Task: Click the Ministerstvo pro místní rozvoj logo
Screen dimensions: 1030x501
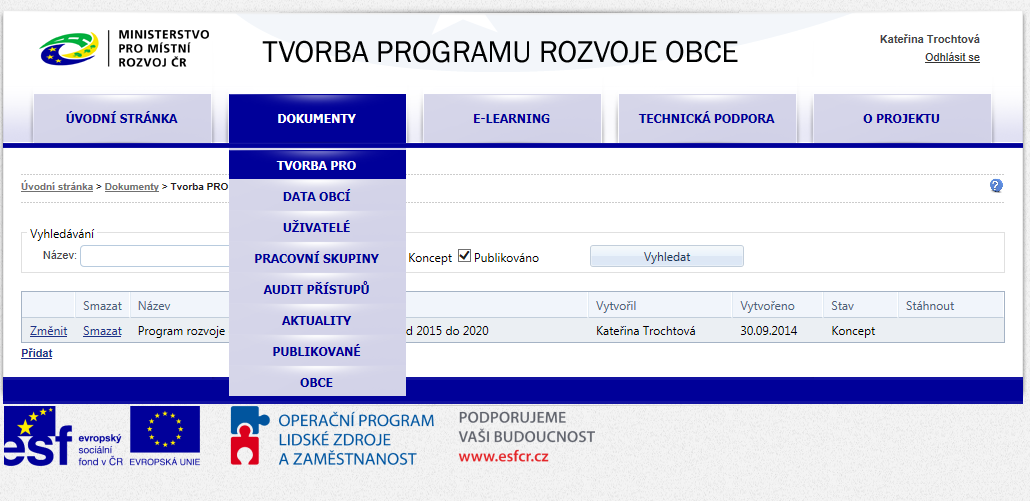Action: point(124,48)
